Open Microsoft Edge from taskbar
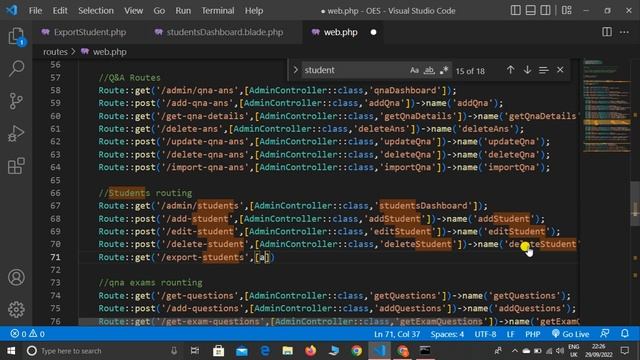 coord(265,351)
